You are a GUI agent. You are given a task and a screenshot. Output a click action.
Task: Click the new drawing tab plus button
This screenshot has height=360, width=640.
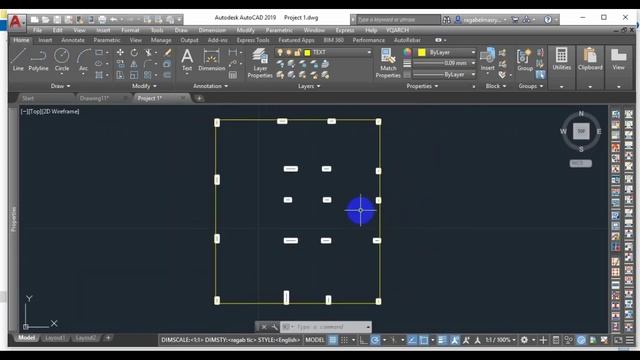coord(199,98)
